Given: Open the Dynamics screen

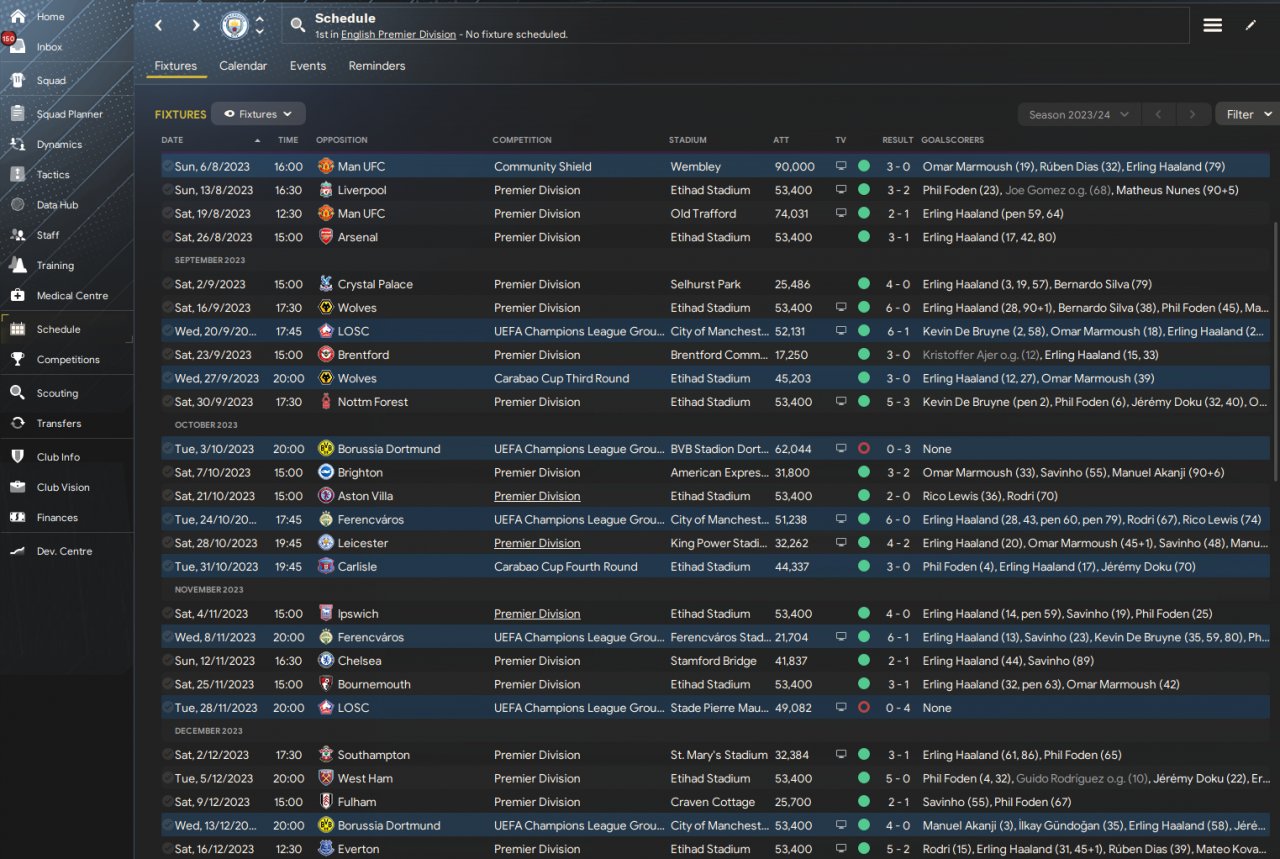Looking at the screenshot, I should (x=59, y=144).
